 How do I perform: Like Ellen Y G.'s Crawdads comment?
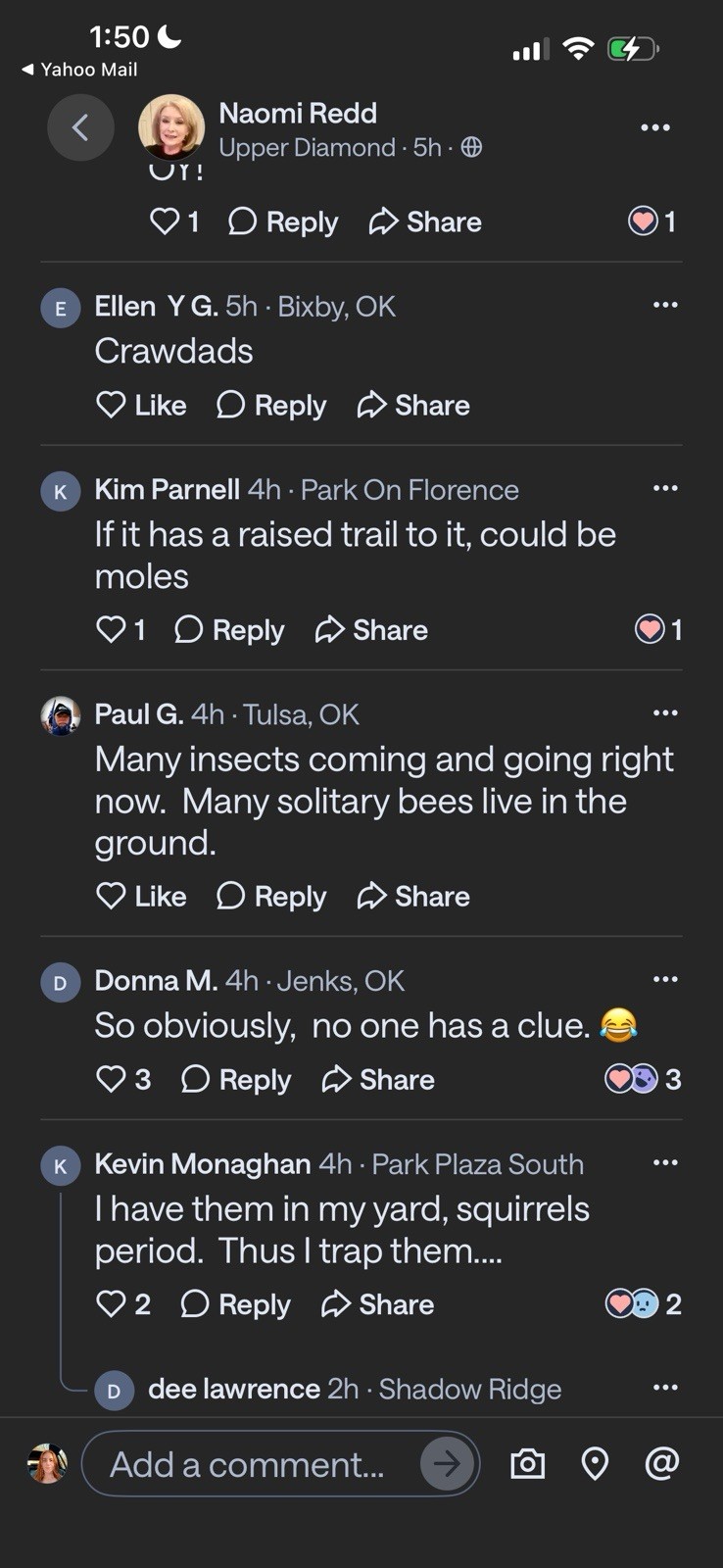[141, 405]
